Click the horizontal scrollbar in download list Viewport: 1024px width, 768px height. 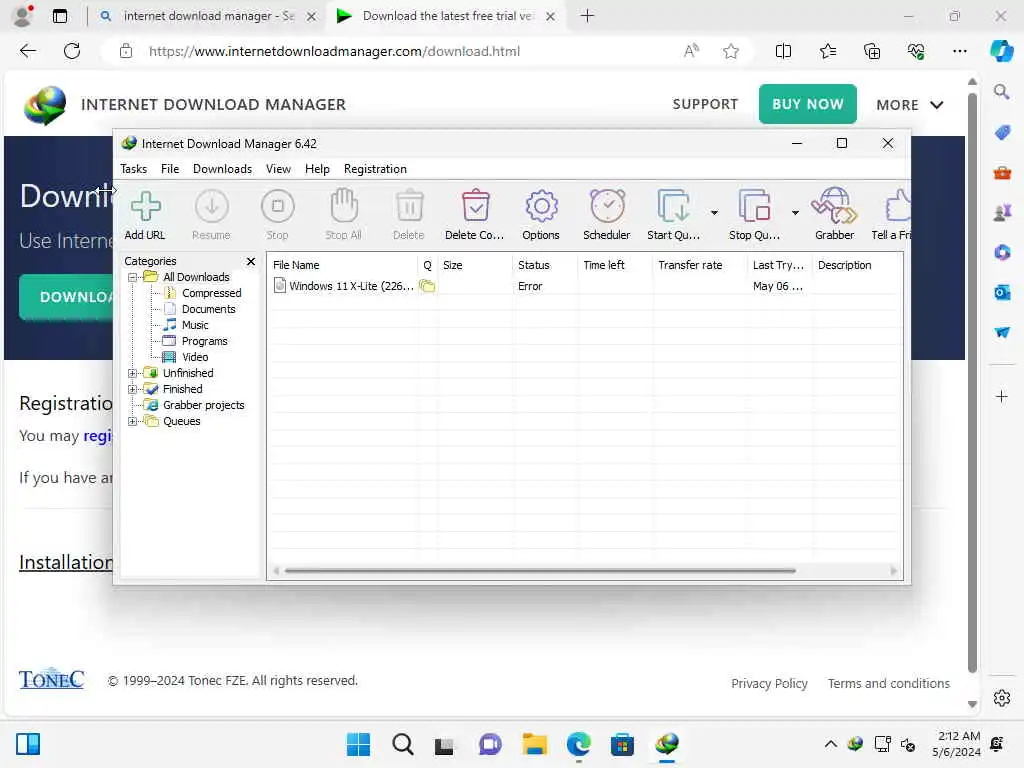(540, 571)
